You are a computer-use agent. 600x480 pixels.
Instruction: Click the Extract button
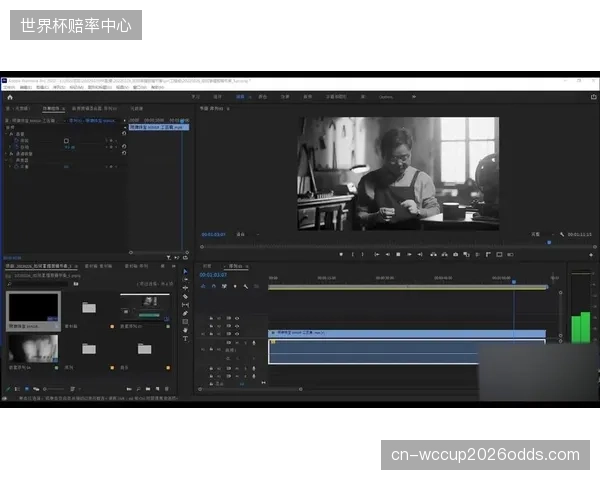(x=445, y=255)
